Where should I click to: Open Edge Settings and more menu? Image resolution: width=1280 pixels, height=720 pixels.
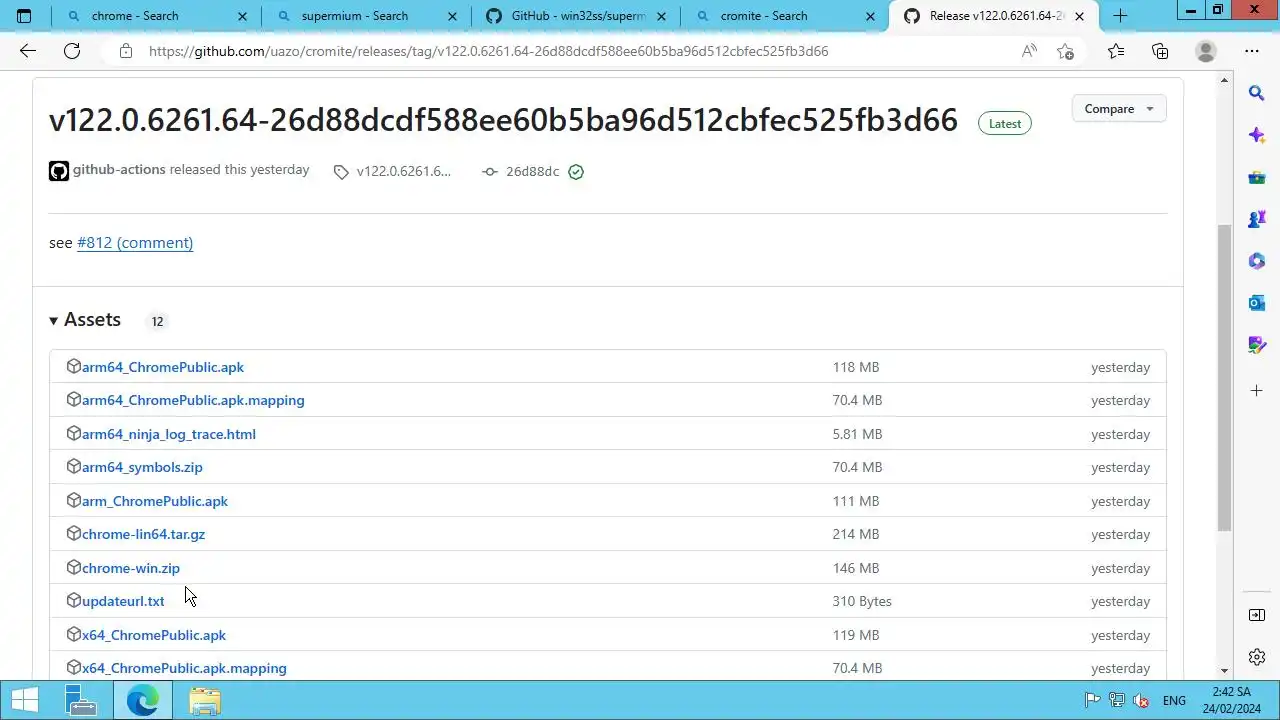pos(1252,51)
